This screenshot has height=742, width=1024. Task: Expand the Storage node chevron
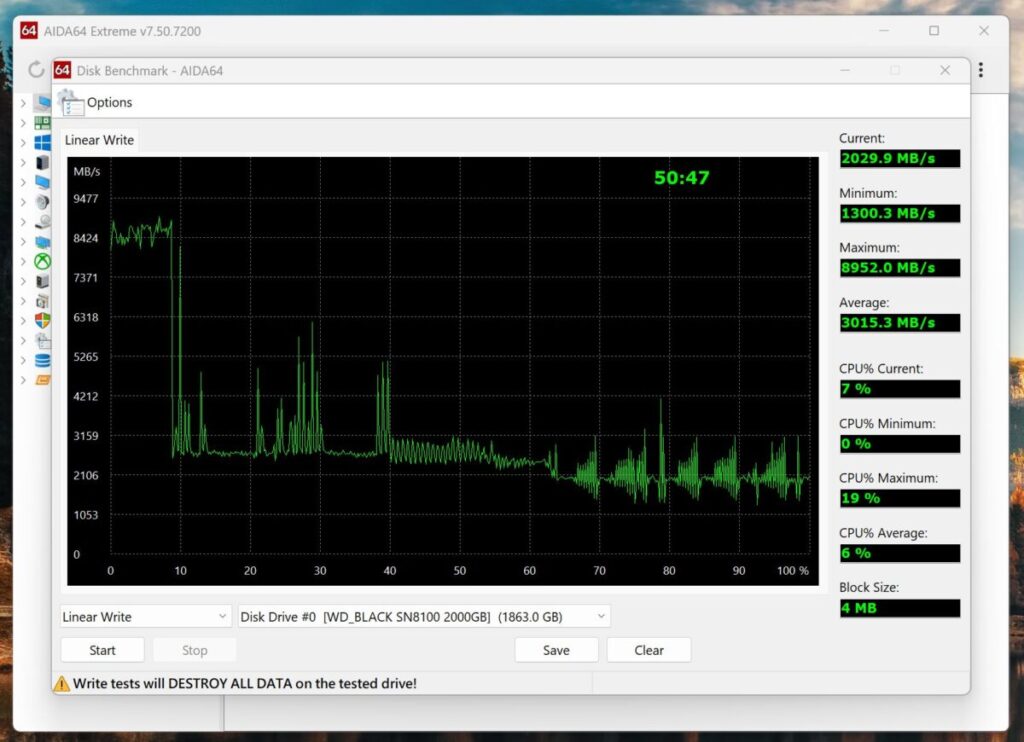pyautogui.click(x=23, y=222)
